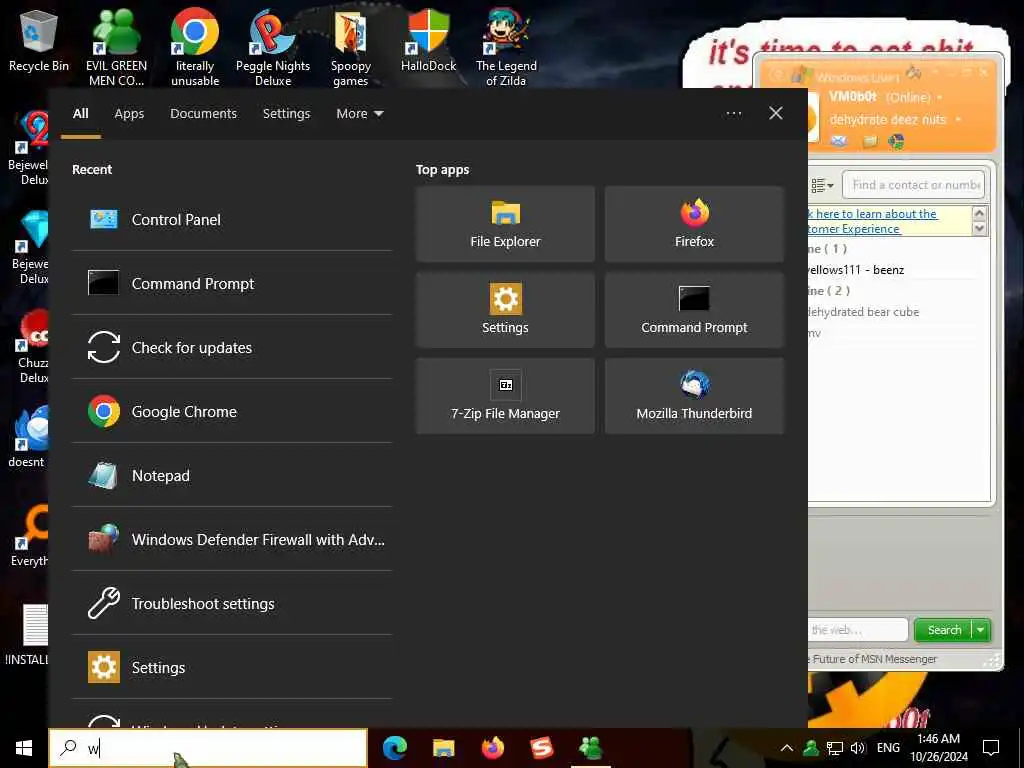Open EVIL GREEN MEN CO desktop shortcut
Viewport: 1024px width, 768px height.
tap(116, 47)
